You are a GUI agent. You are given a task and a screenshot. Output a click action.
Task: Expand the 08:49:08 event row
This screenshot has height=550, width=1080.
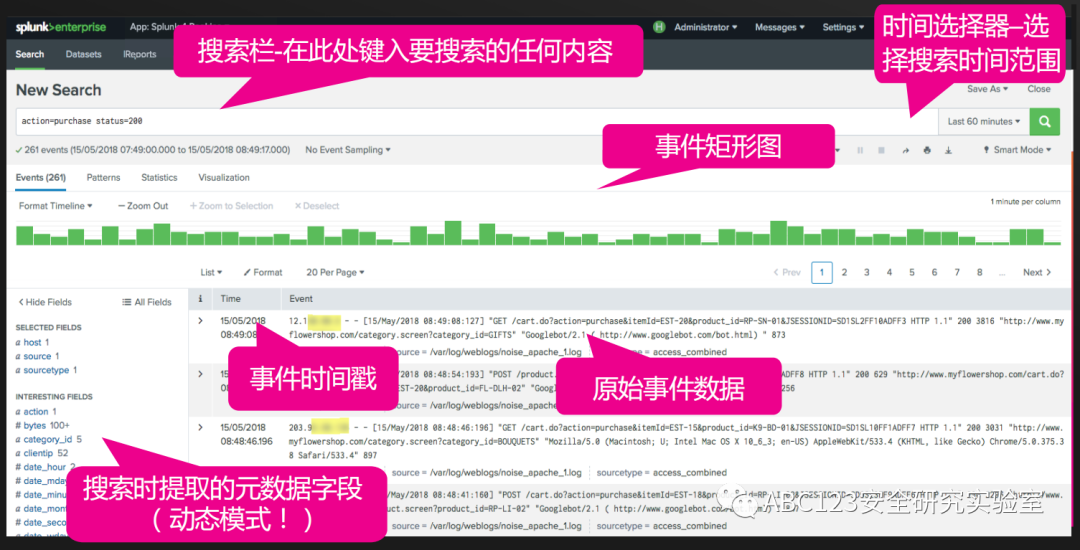pyautogui.click(x=200, y=321)
